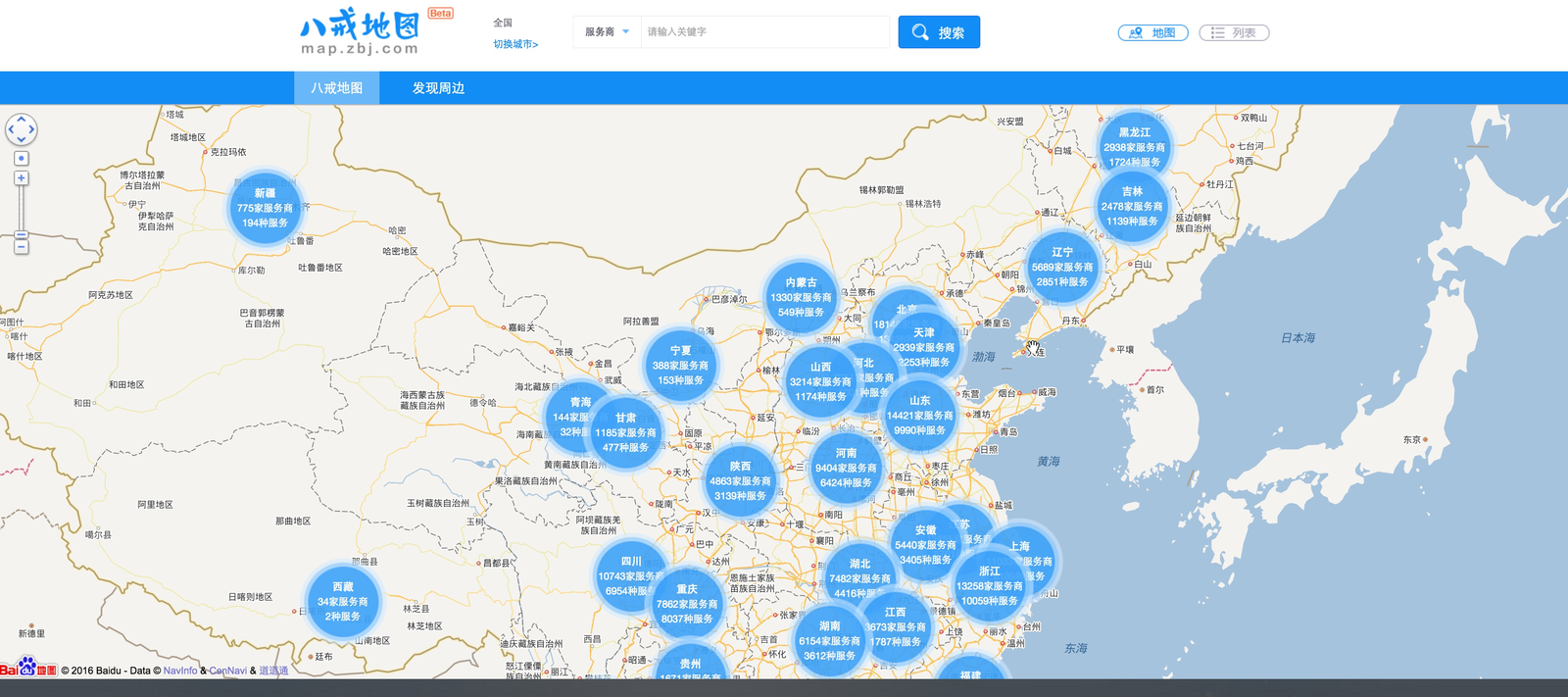The width and height of the screenshot is (1568, 697).
Task: Click the 东京 city label on map
Action: (x=1412, y=439)
